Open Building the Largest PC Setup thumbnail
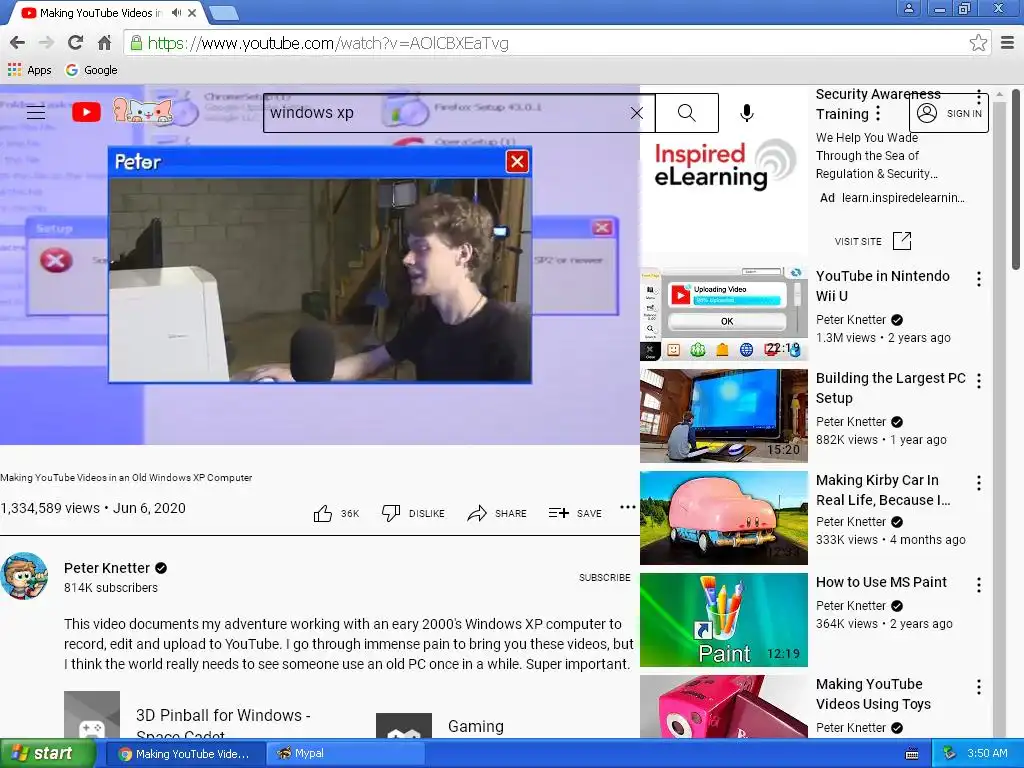 click(724, 416)
